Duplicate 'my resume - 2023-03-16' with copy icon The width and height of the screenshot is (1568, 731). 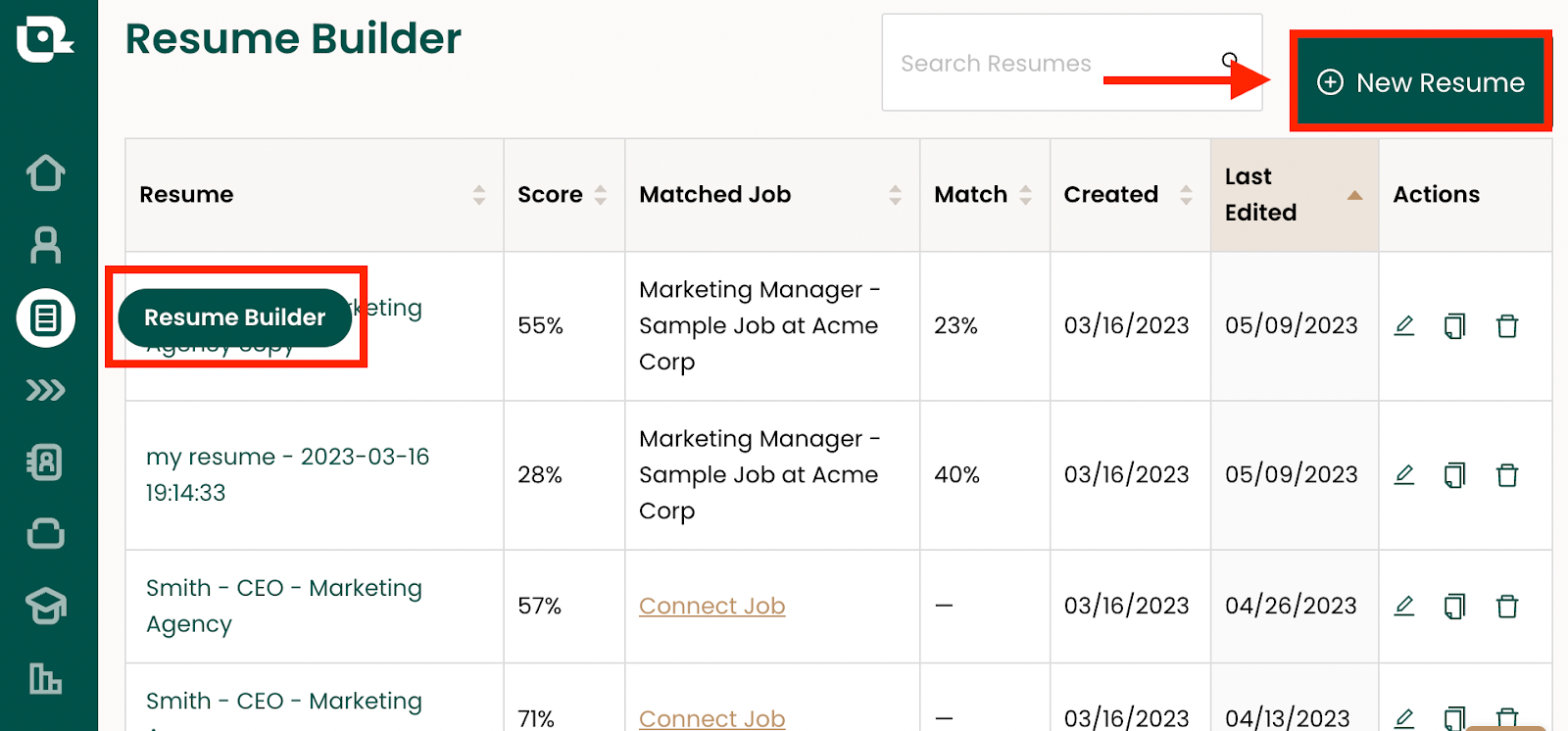coord(1455,475)
